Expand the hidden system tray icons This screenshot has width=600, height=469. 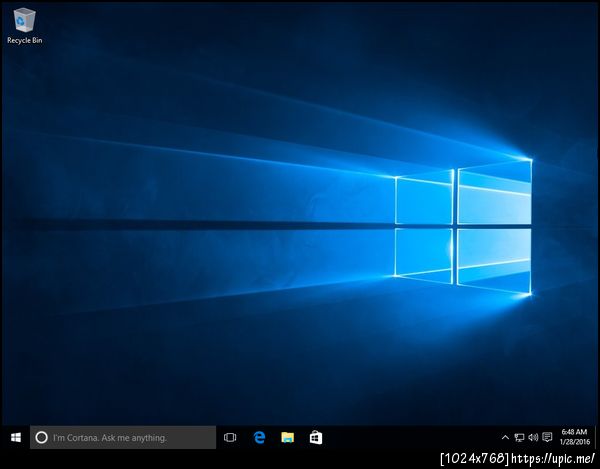coord(505,437)
